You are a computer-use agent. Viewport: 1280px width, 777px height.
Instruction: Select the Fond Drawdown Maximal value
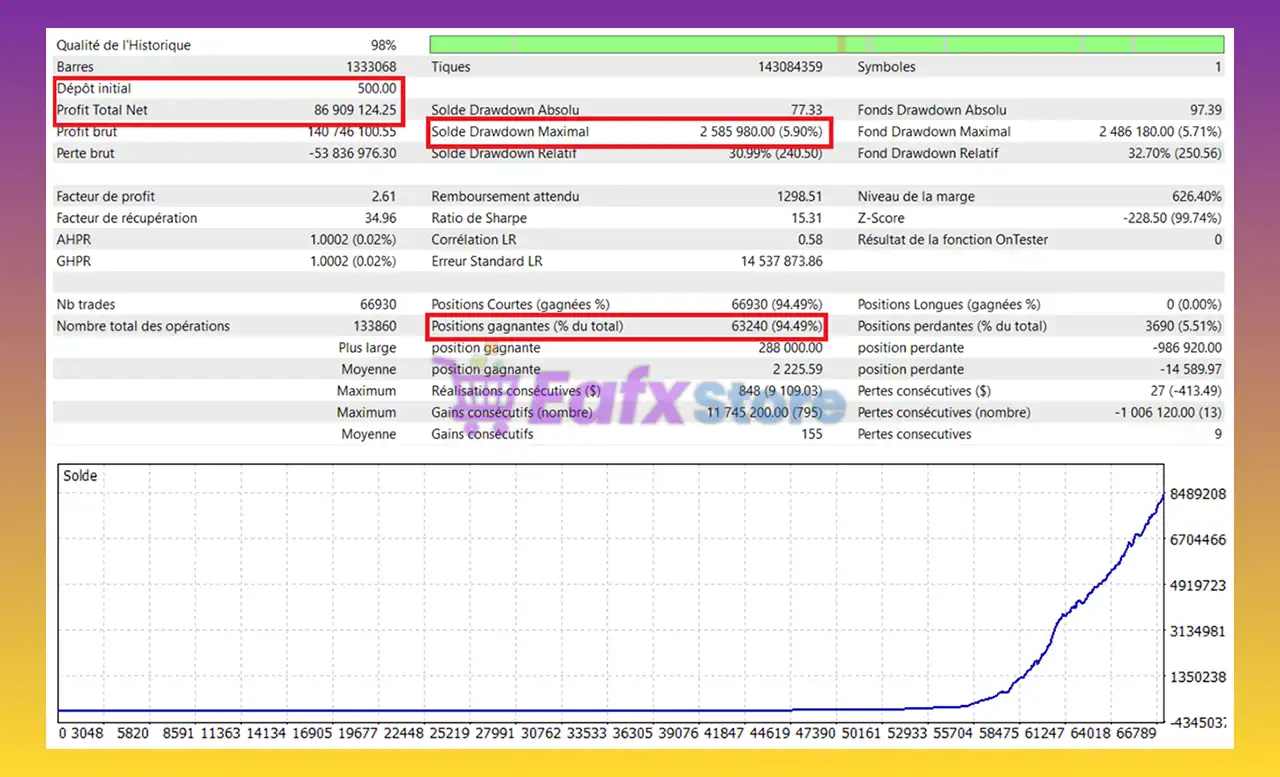click(1160, 132)
